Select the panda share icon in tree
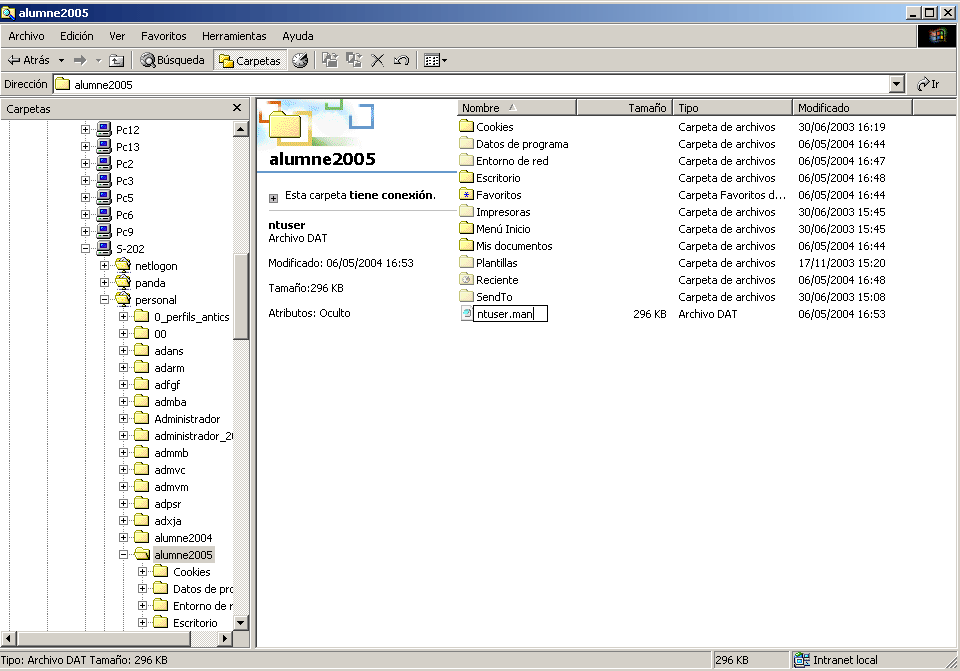This screenshot has width=960, height=671. [x=123, y=282]
